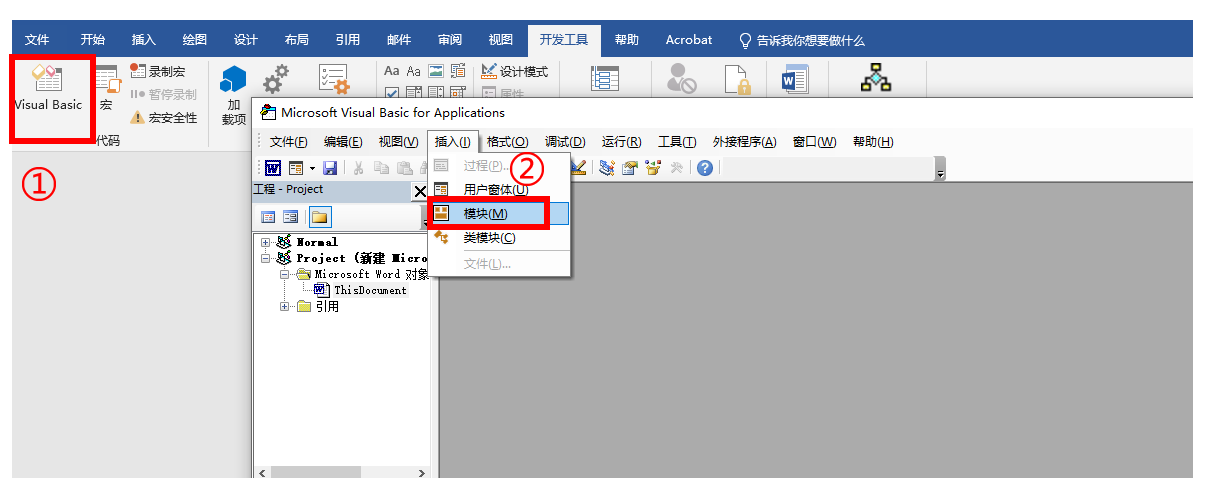
Task: Close the 工程 - Project pane
Action: (x=420, y=191)
